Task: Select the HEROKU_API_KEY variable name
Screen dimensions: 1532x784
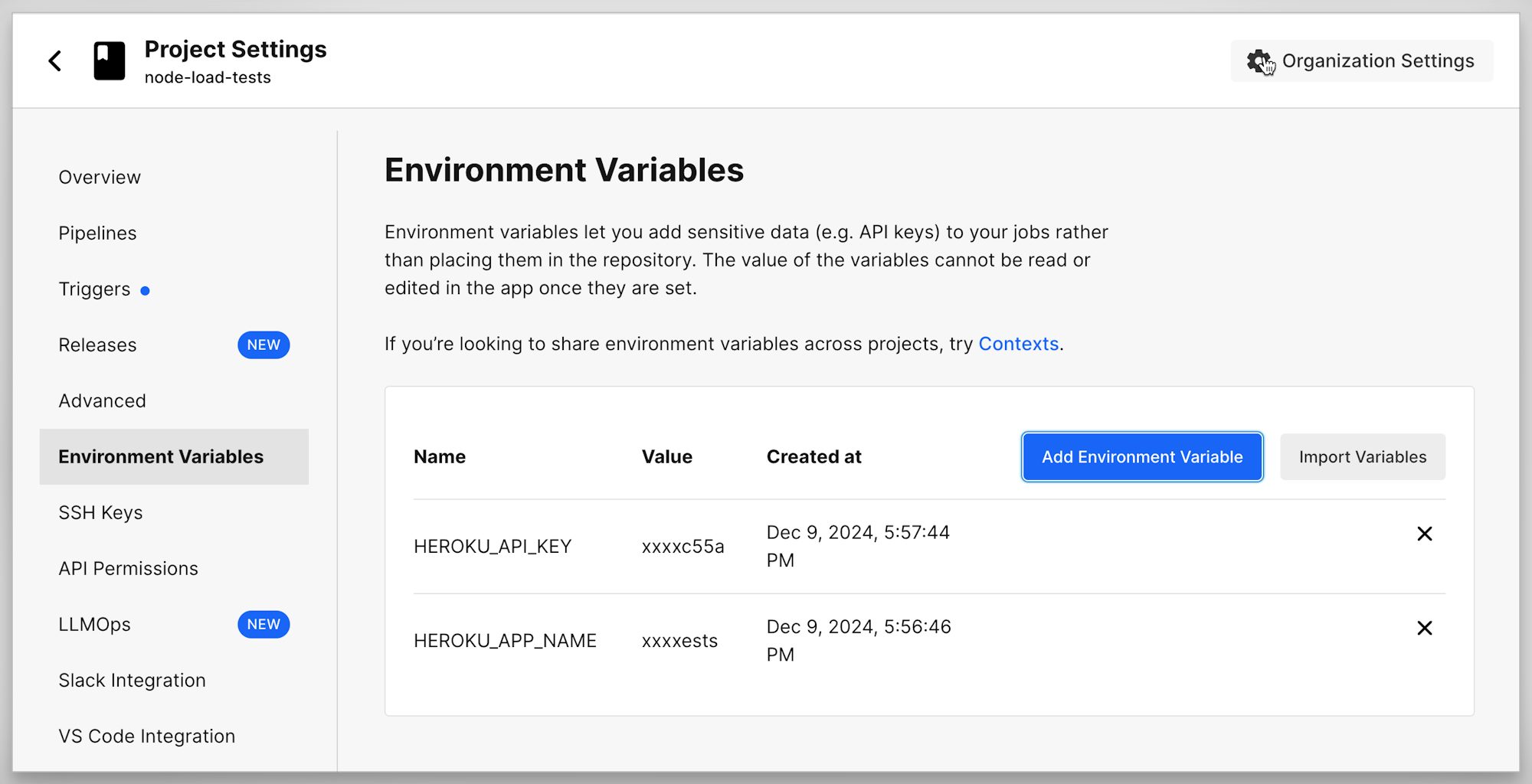Action: click(493, 547)
